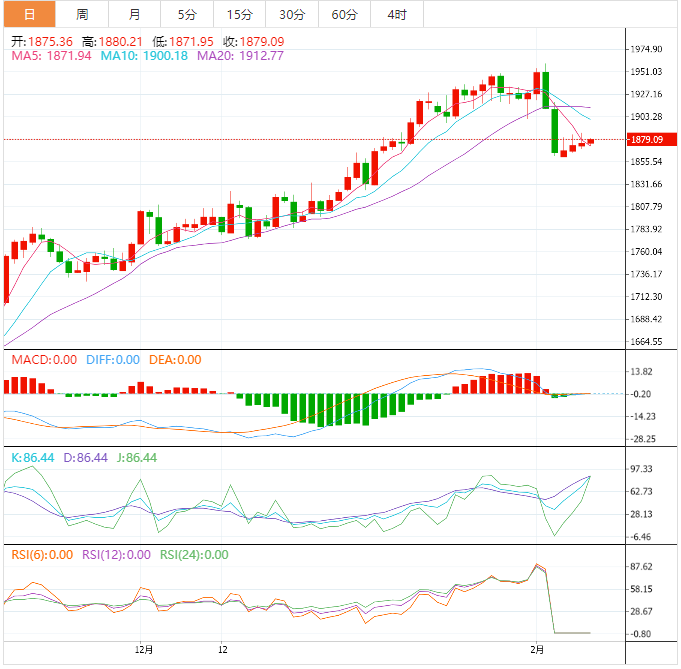
Task: Switch to the 月 monthly tab
Action: point(135,14)
